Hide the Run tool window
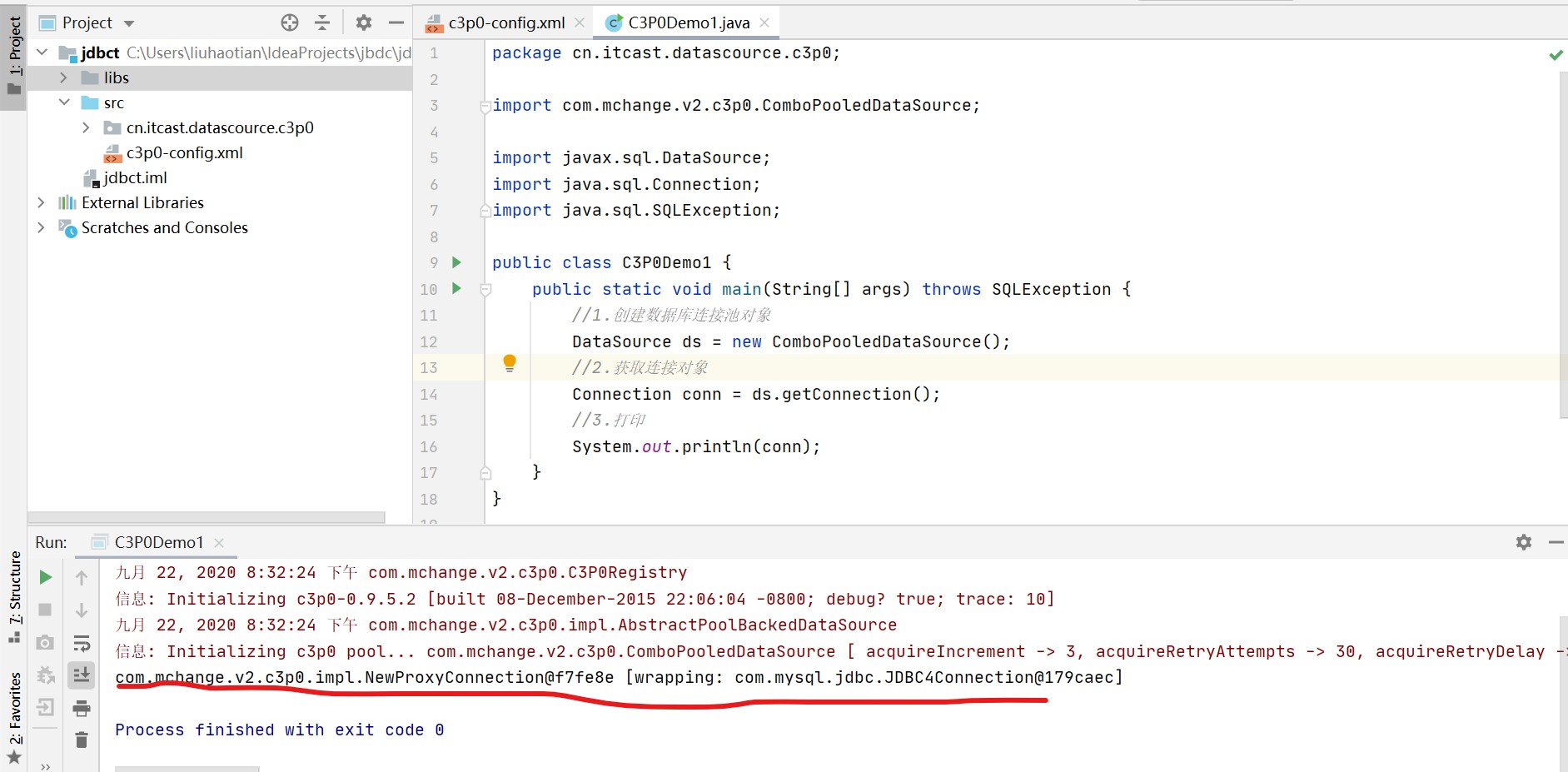The height and width of the screenshot is (772, 1568). 1556,542
